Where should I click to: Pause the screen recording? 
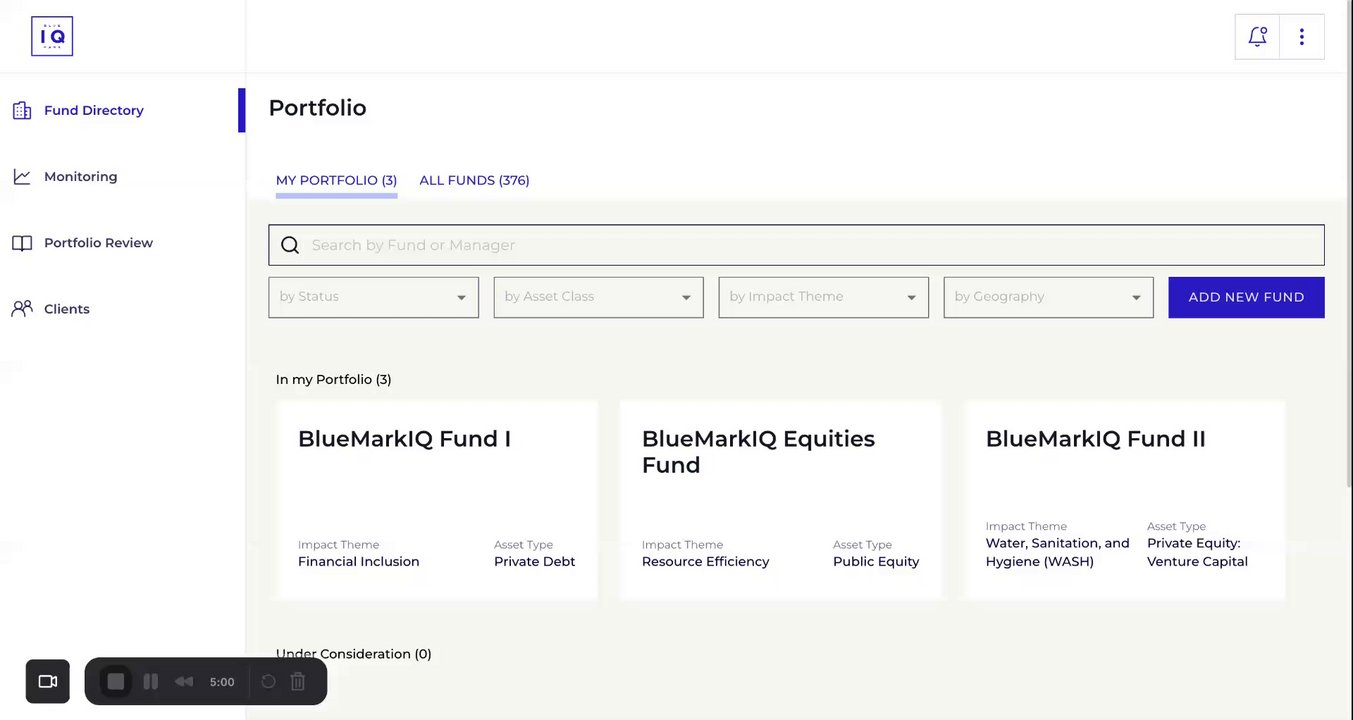point(151,681)
